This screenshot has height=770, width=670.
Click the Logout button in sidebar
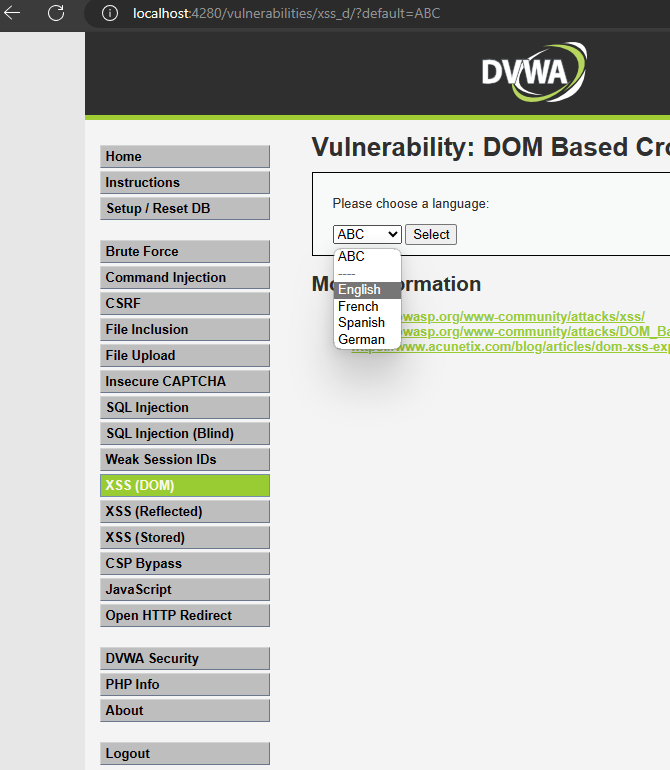pyautogui.click(x=185, y=754)
